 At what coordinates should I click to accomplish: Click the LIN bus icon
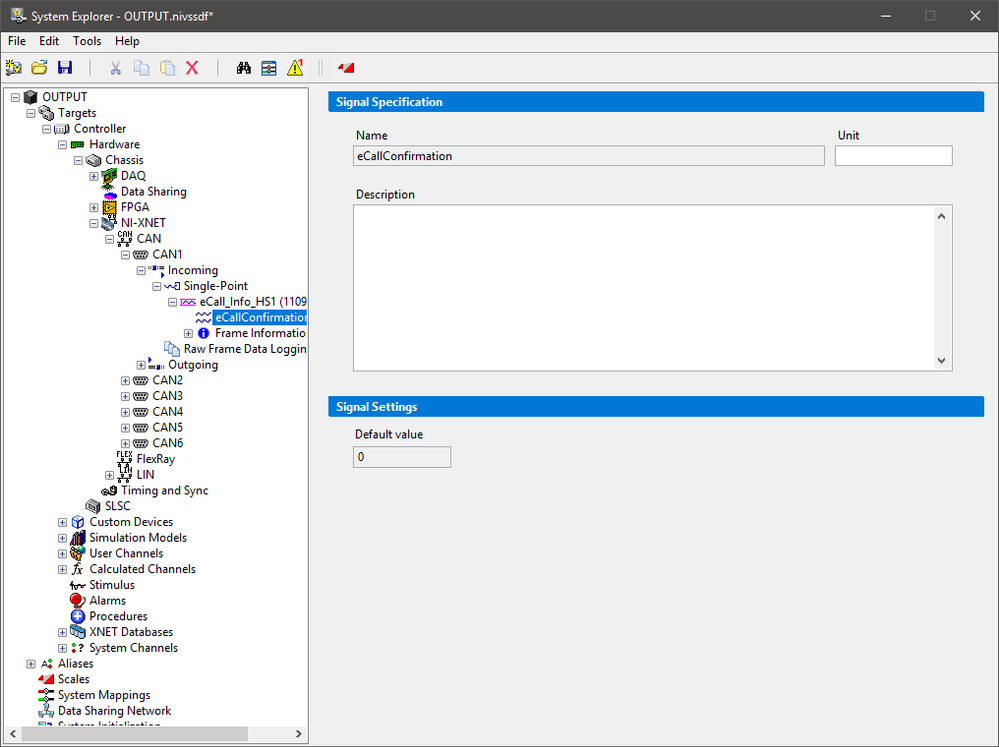tap(125, 475)
